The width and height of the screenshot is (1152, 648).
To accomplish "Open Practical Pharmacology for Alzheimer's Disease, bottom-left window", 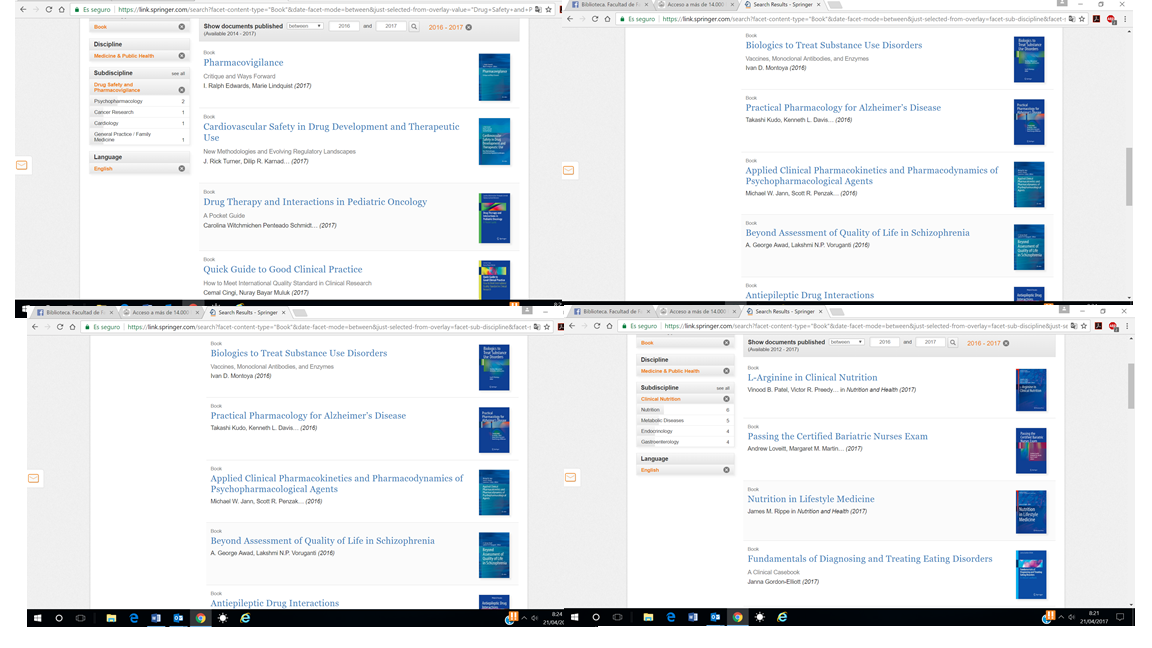I will coord(309,416).
